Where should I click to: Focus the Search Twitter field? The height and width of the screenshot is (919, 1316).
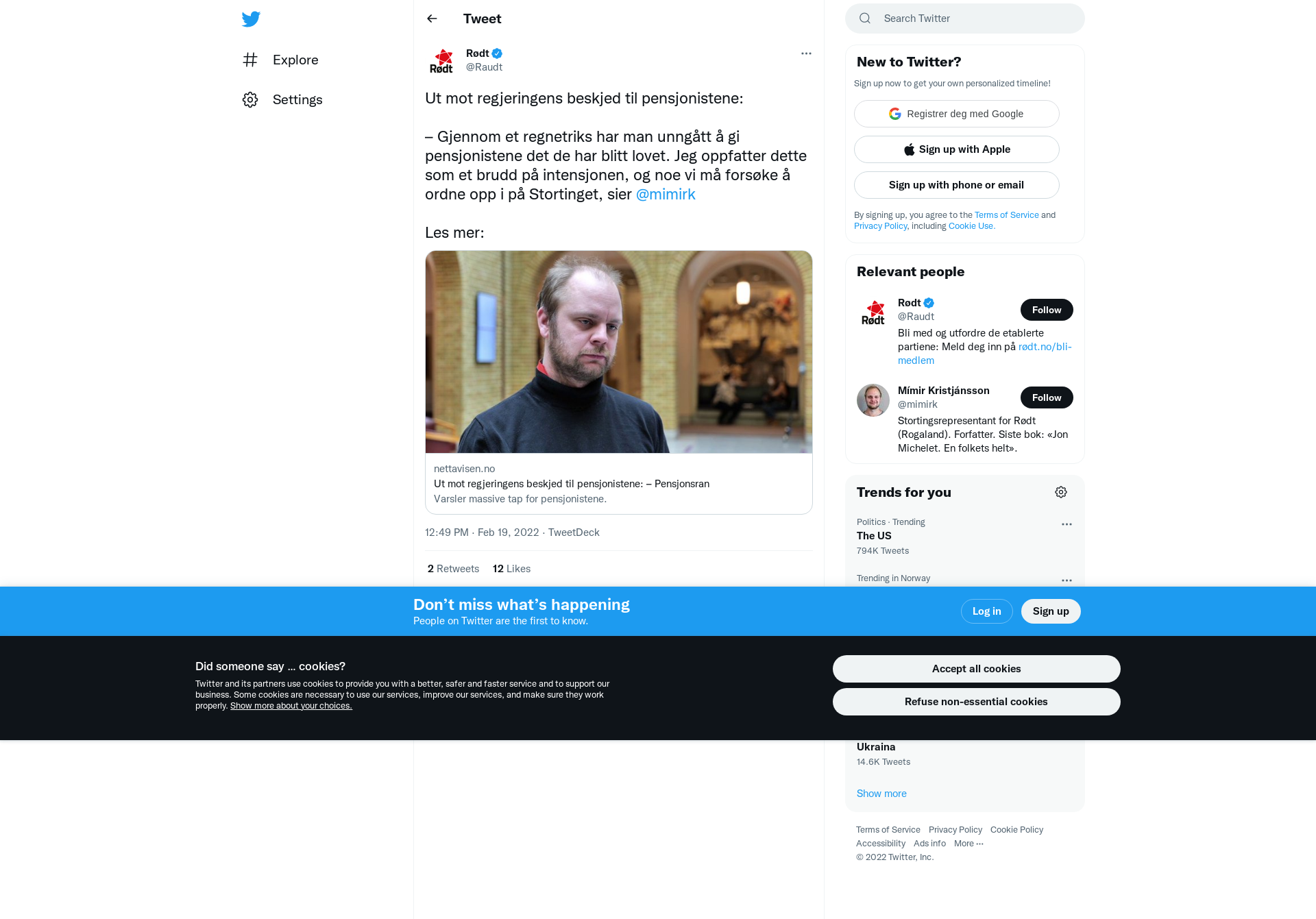click(964, 19)
